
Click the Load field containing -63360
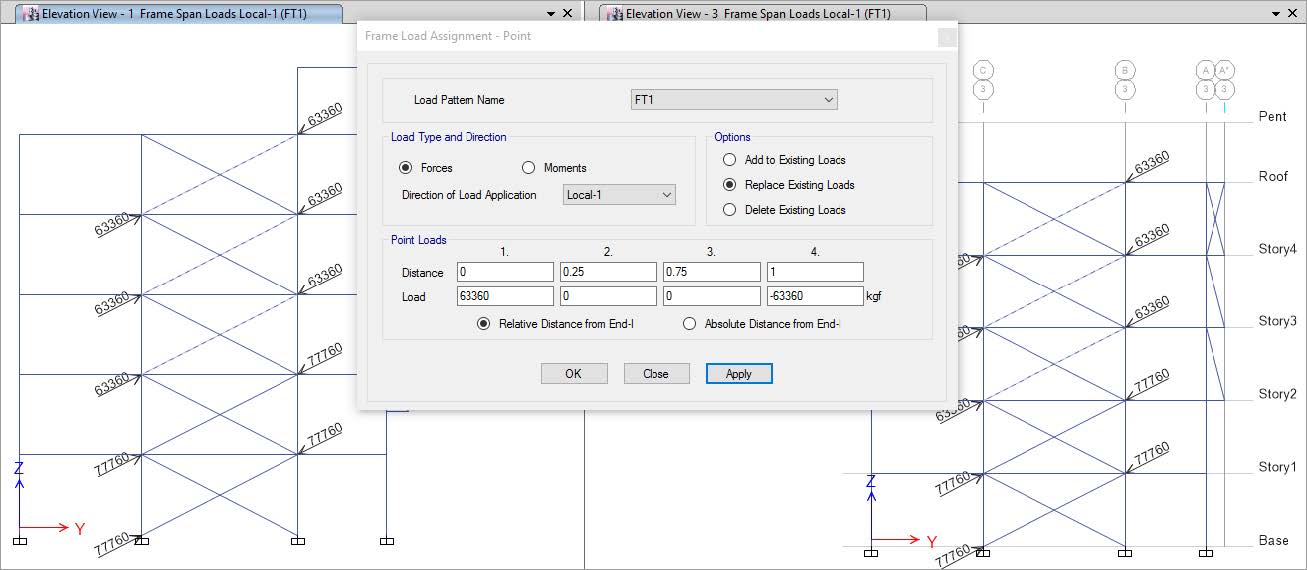tap(815, 296)
